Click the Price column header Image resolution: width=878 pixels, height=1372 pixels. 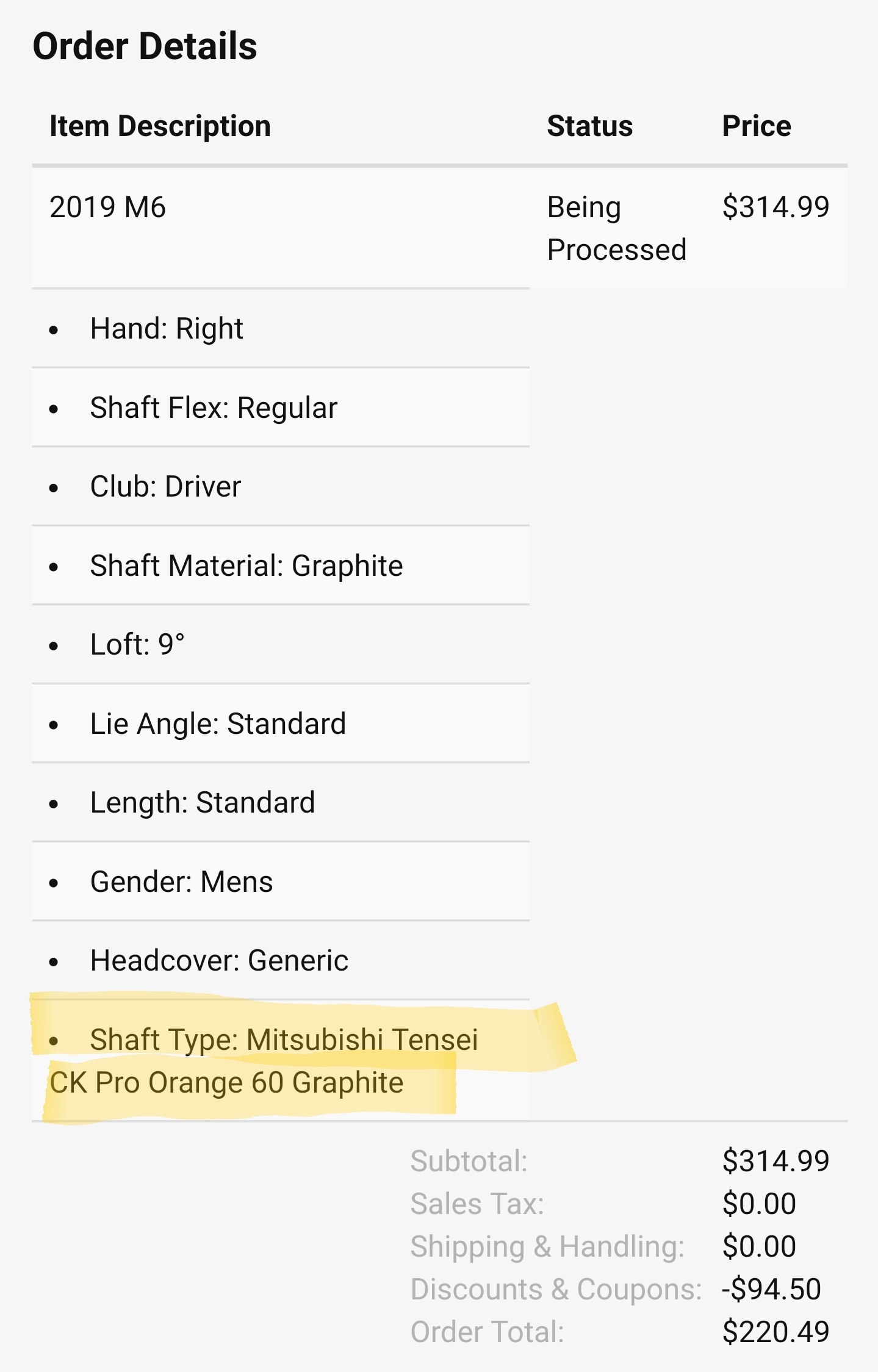[x=756, y=126]
